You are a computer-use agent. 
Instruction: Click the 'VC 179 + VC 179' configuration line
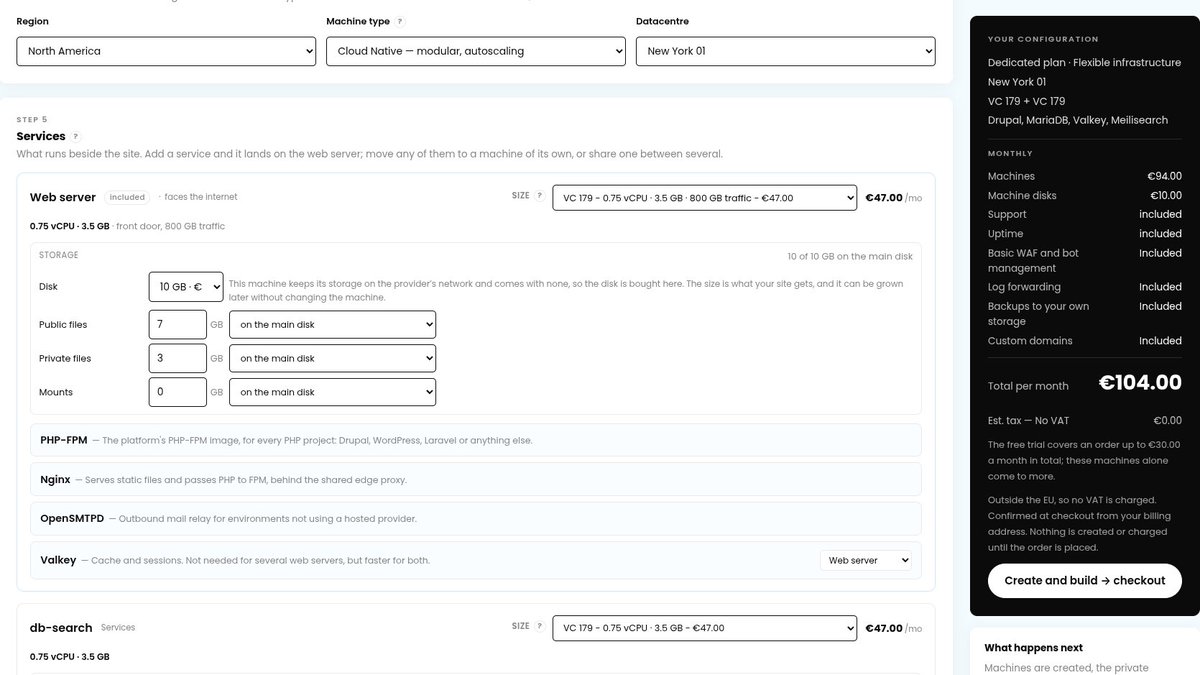click(x=1026, y=101)
